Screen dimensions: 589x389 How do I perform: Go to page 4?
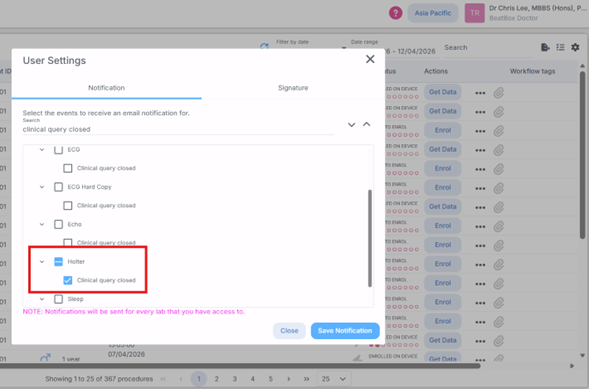(x=252, y=379)
